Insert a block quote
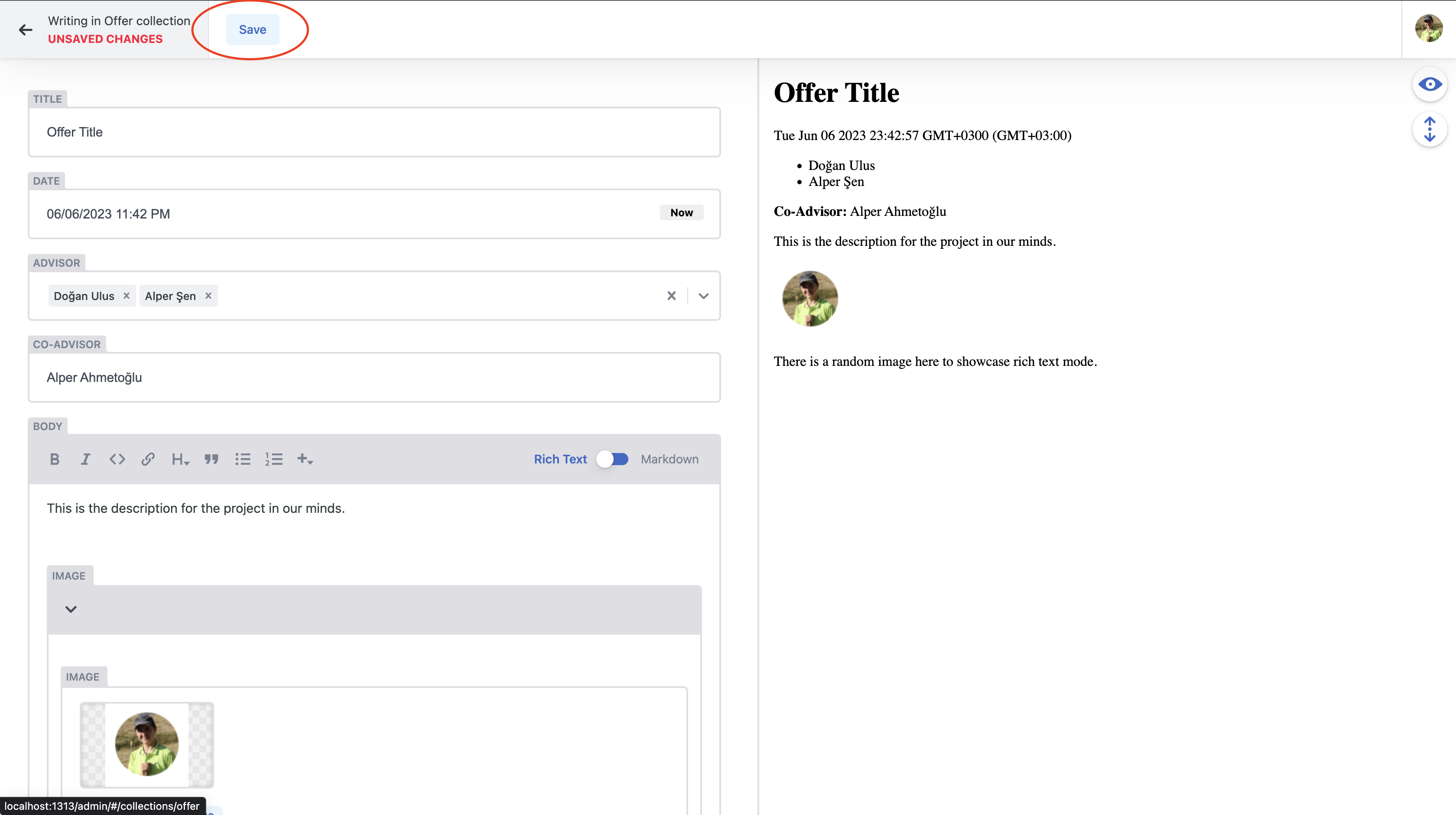 [x=211, y=459]
